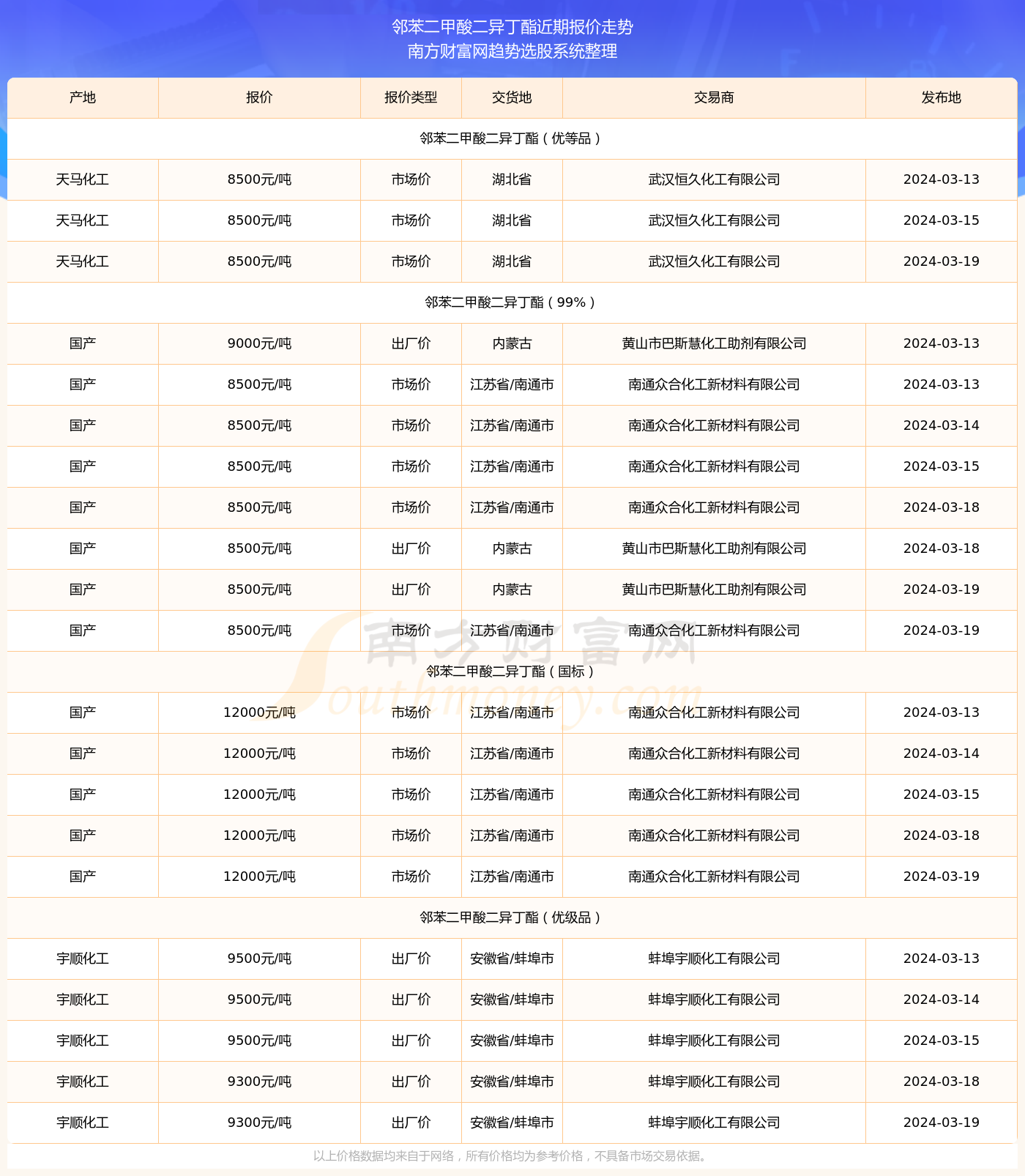
Task: Click 黄山市巴斯慧化工助剂有限公司 in the 2024-03-13 row
Action: pos(714,343)
